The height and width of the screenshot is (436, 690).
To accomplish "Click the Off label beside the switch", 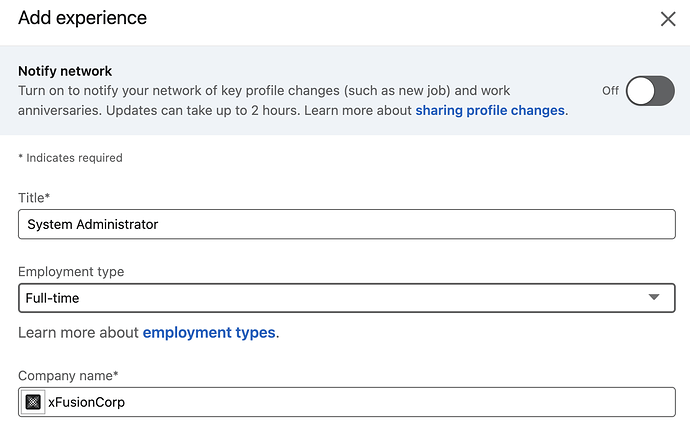I will (x=610, y=91).
